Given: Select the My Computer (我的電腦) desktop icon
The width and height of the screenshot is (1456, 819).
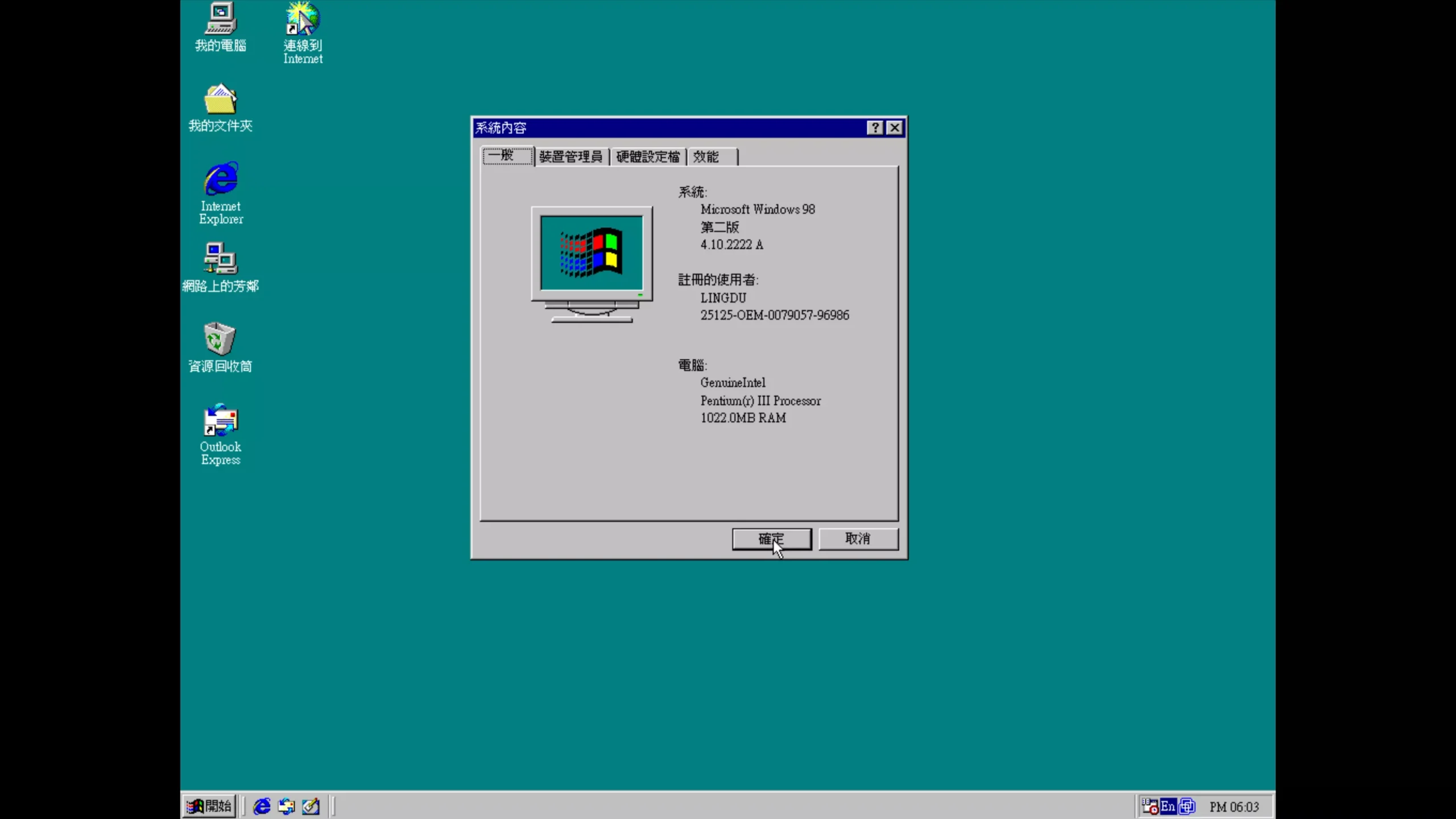Looking at the screenshot, I should click(x=220, y=27).
